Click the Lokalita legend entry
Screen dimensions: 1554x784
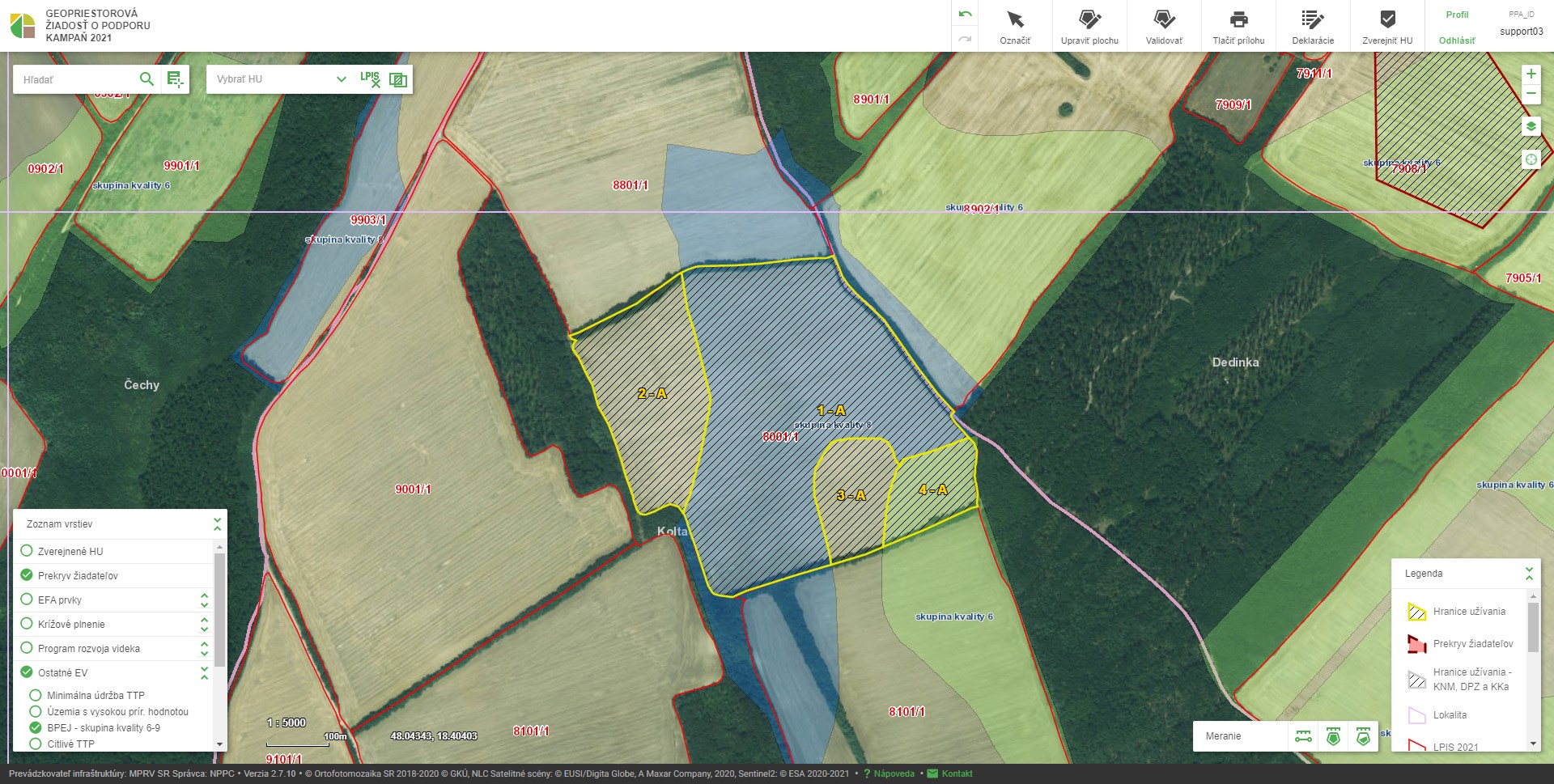tap(1450, 715)
